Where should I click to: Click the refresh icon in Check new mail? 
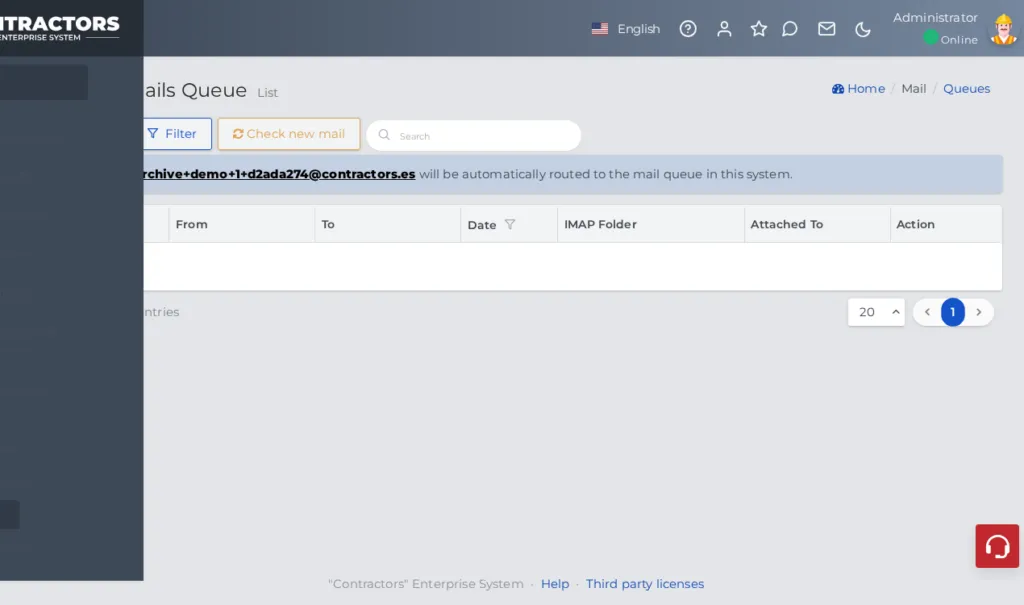click(238, 134)
